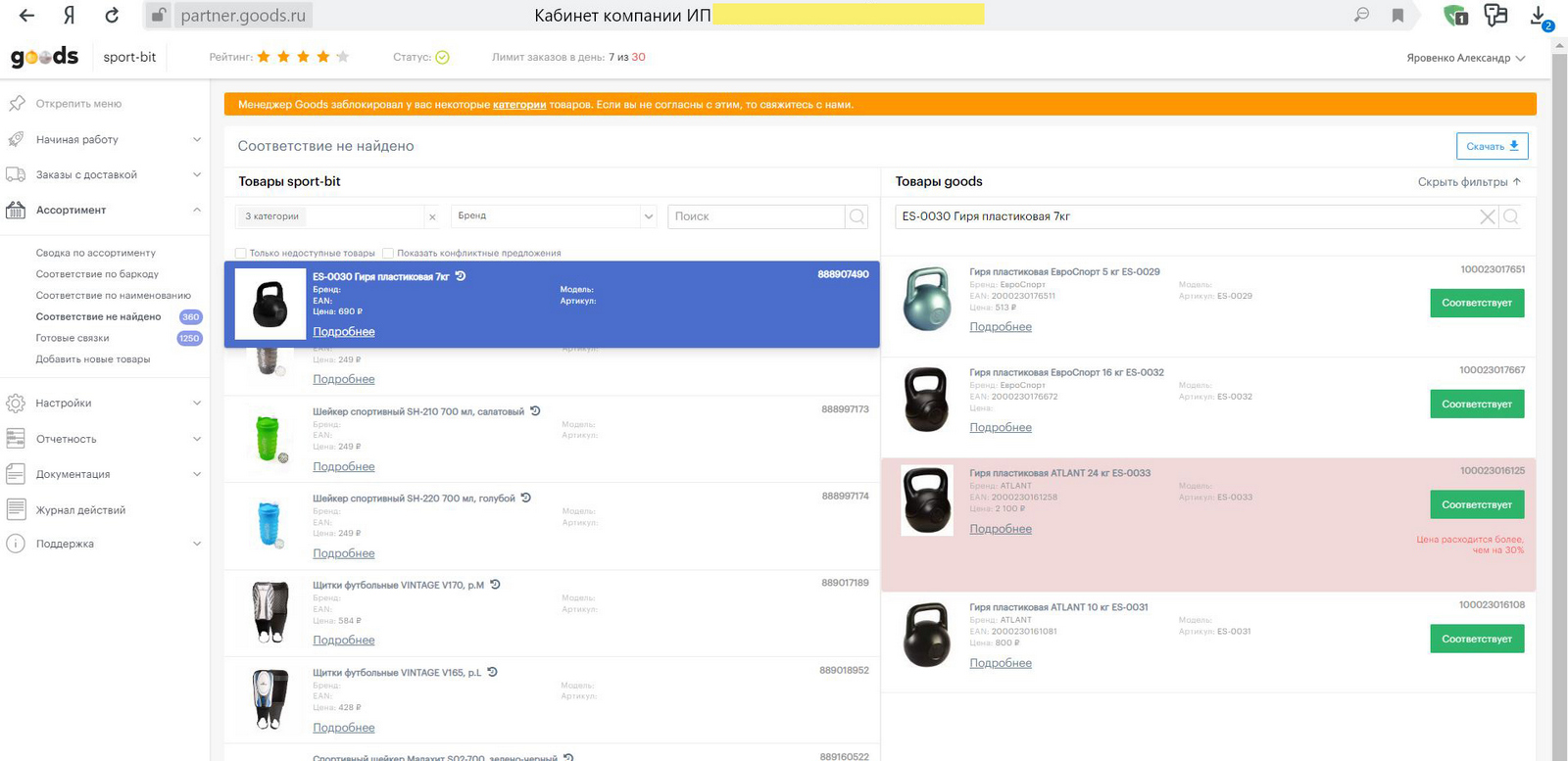Click history icon next to Щитки VINTAGE V170
1568x761 pixels.
(x=495, y=585)
